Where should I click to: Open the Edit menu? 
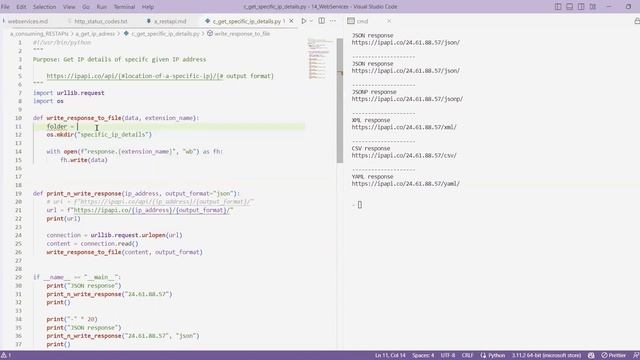click(x=21, y=7)
